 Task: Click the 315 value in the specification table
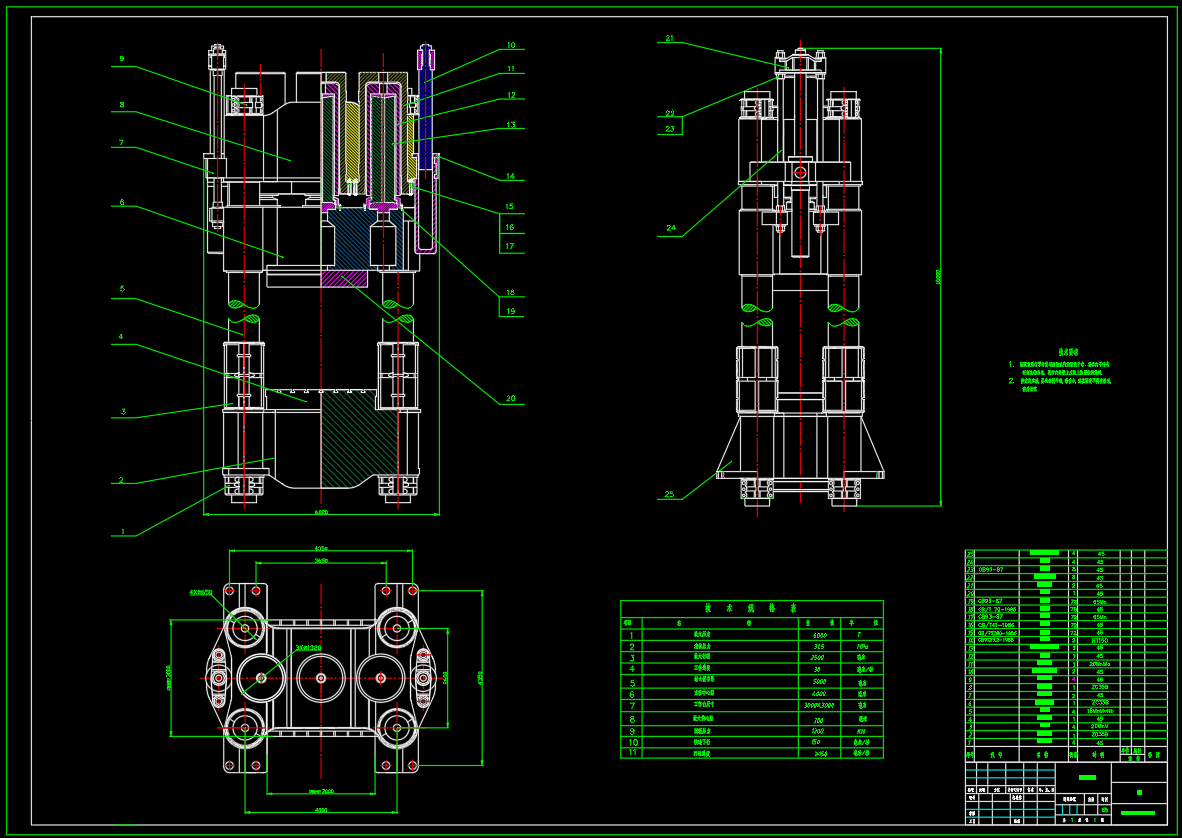[x=819, y=647]
